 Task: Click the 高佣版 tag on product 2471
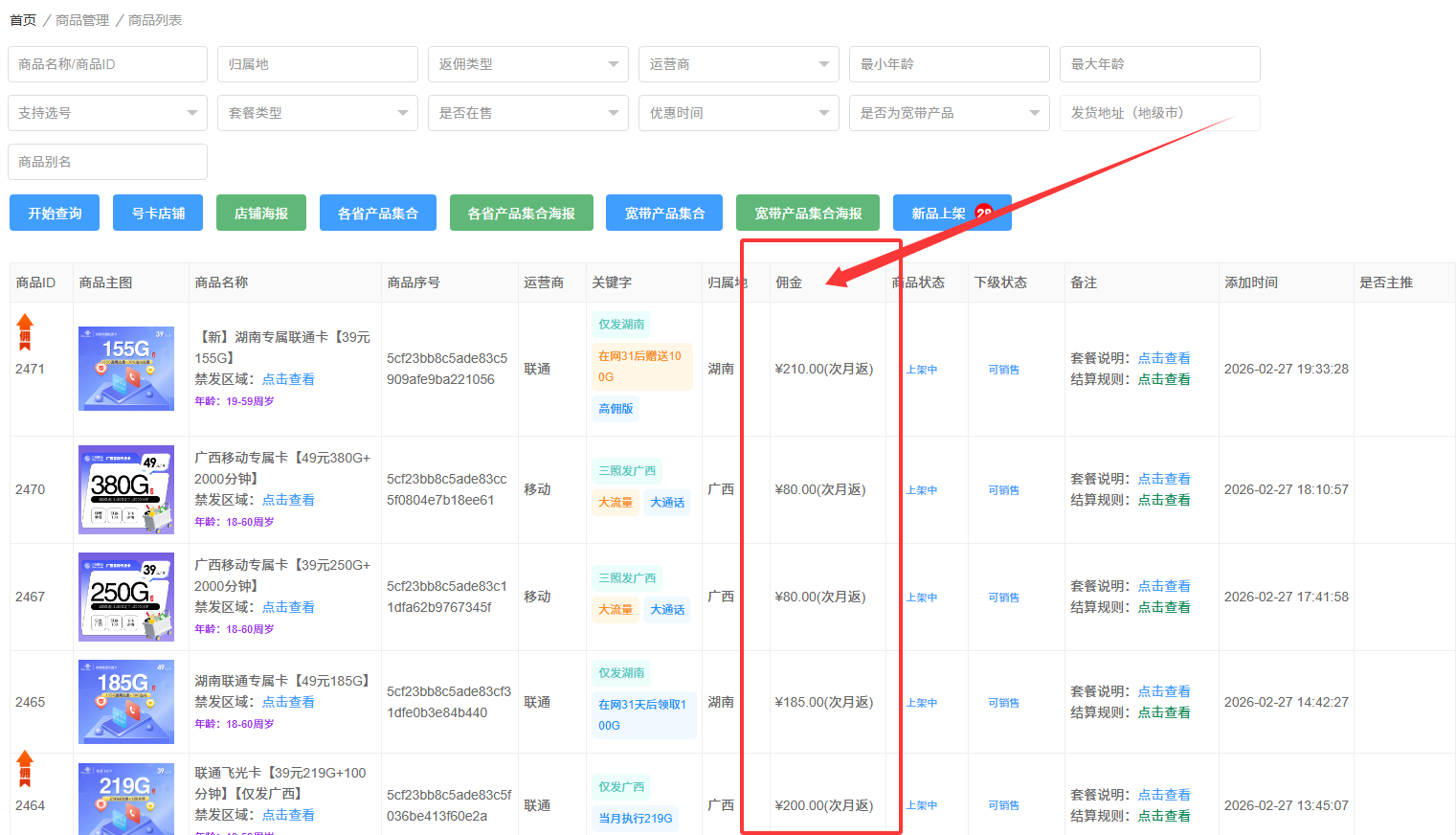616,409
